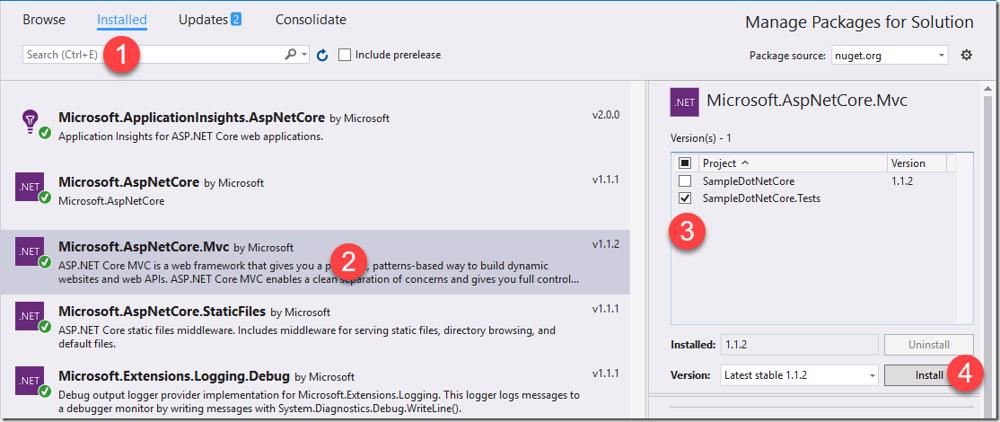Viewport: 1000px width, 422px height.
Task: Open the Package source dropdown
Action: (x=890, y=55)
